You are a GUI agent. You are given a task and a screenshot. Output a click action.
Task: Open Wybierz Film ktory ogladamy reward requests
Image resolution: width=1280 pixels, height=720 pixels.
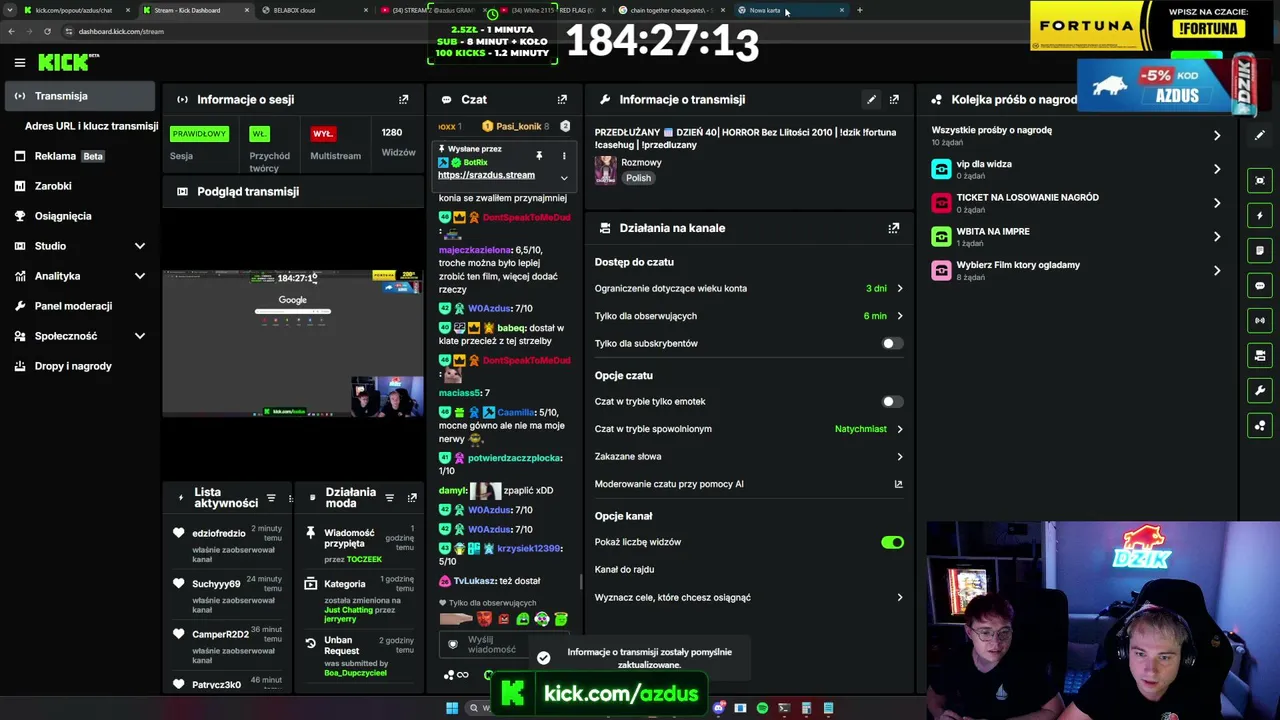pos(1077,270)
